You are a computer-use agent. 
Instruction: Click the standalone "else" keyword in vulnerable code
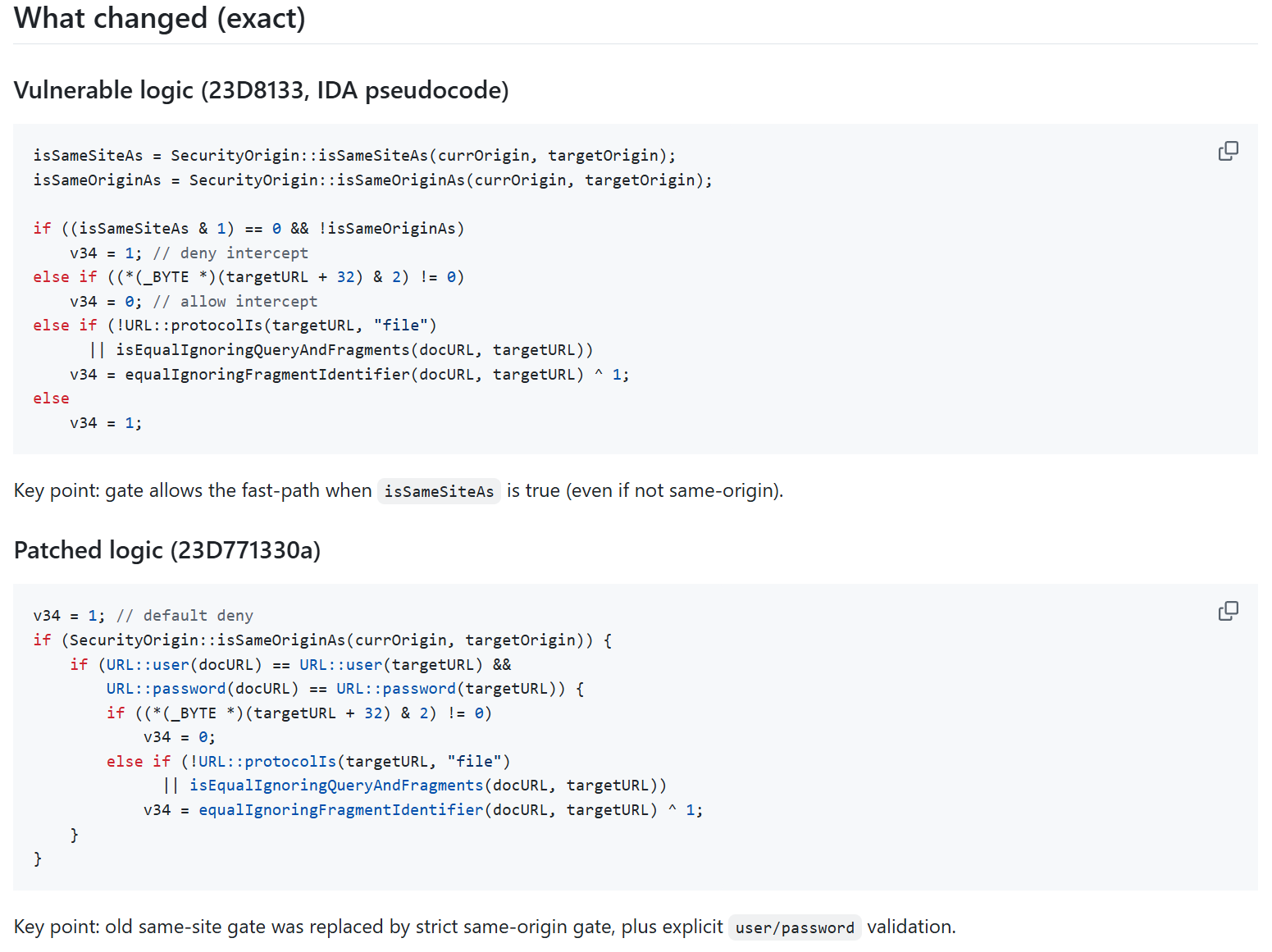coord(51,399)
